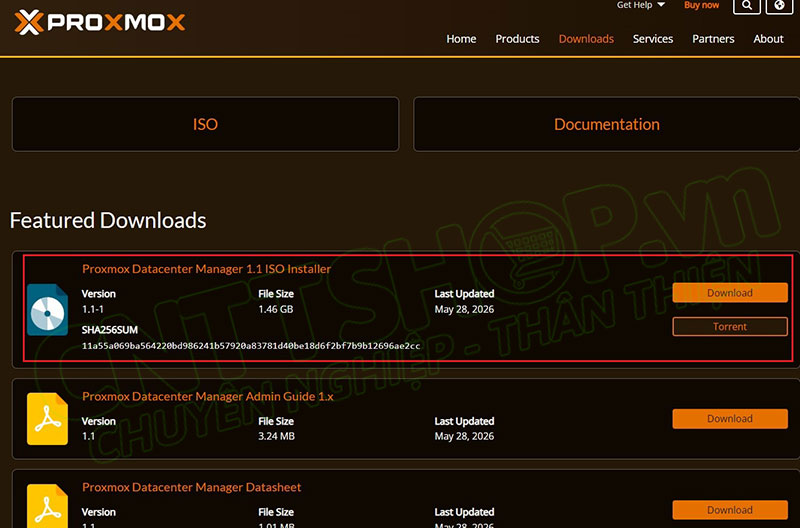Select the ISO category box
The height and width of the screenshot is (528, 800).
click(x=205, y=124)
